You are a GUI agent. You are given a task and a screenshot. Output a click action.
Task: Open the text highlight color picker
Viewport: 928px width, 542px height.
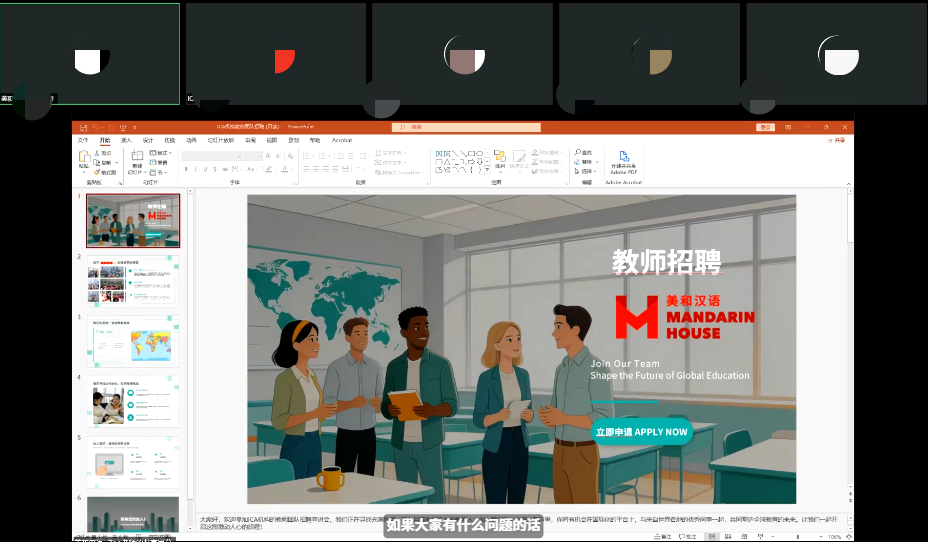[271, 169]
